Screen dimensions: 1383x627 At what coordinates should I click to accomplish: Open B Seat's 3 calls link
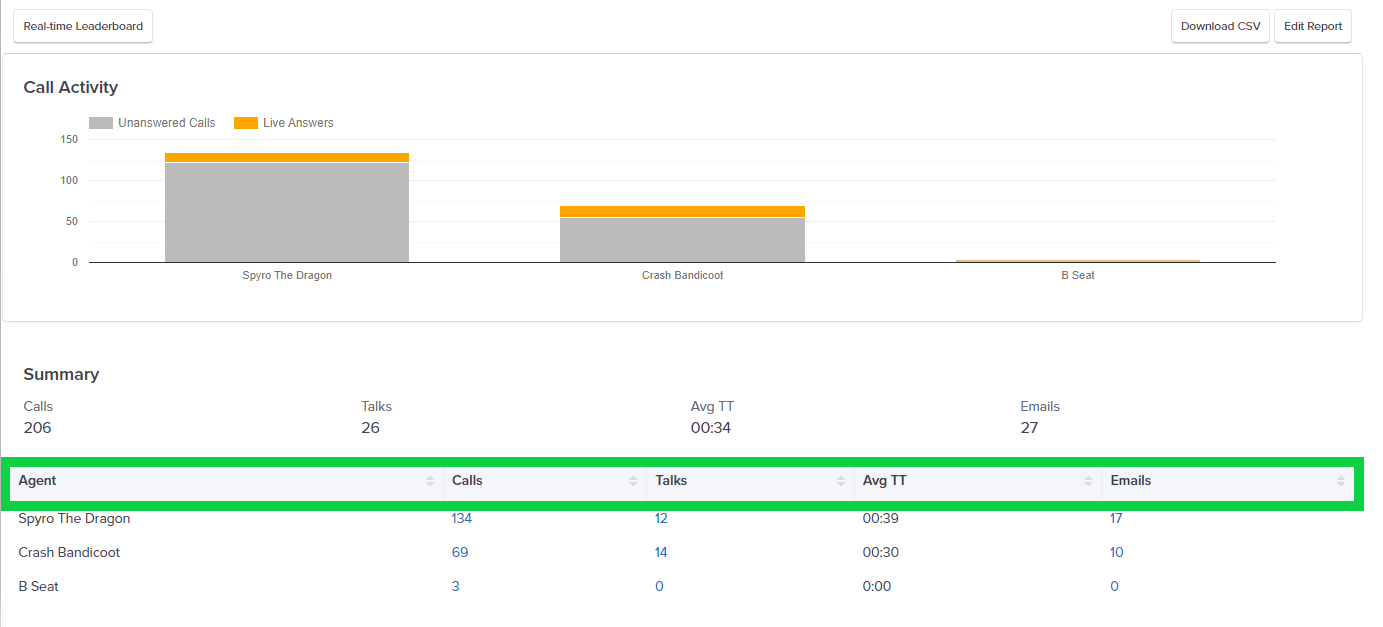[x=456, y=586]
